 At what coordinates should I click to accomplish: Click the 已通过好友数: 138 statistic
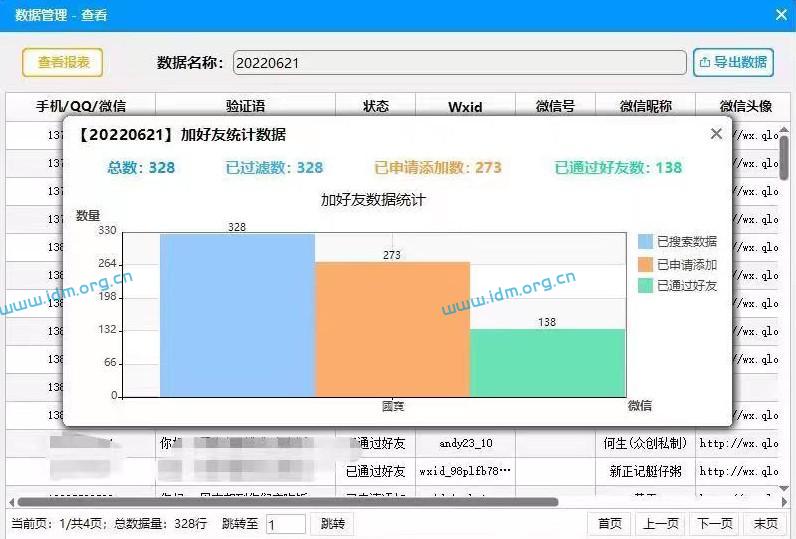pos(618,167)
